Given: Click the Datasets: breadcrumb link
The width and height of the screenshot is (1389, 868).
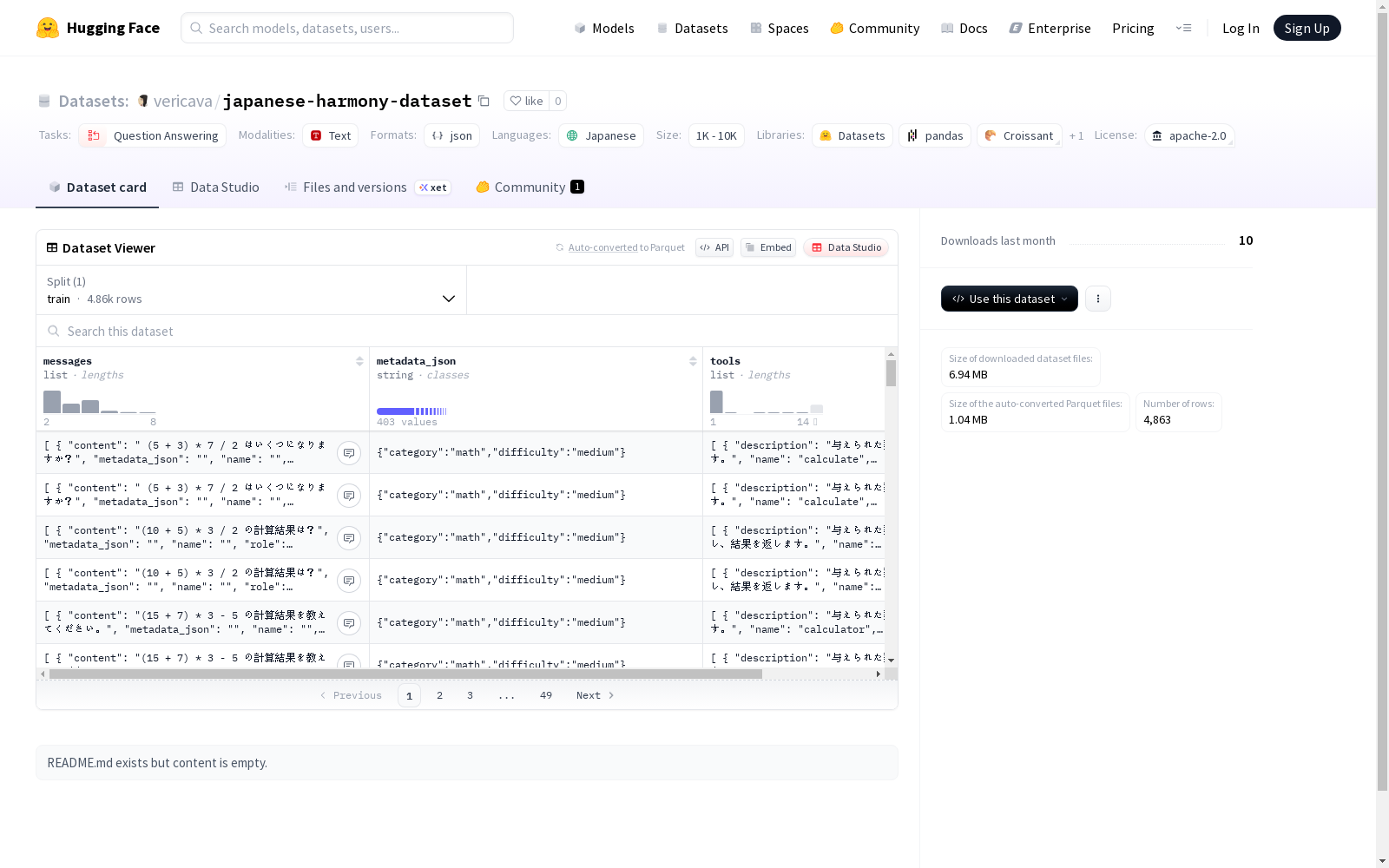Looking at the screenshot, I should pos(94,101).
